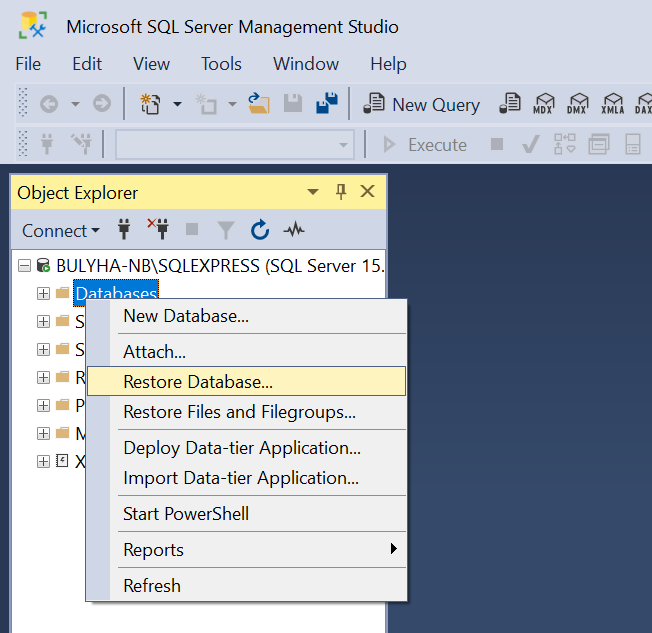Open the Connect dropdown in Object Explorer
This screenshot has height=633, width=652.
[x=61, y=230]
